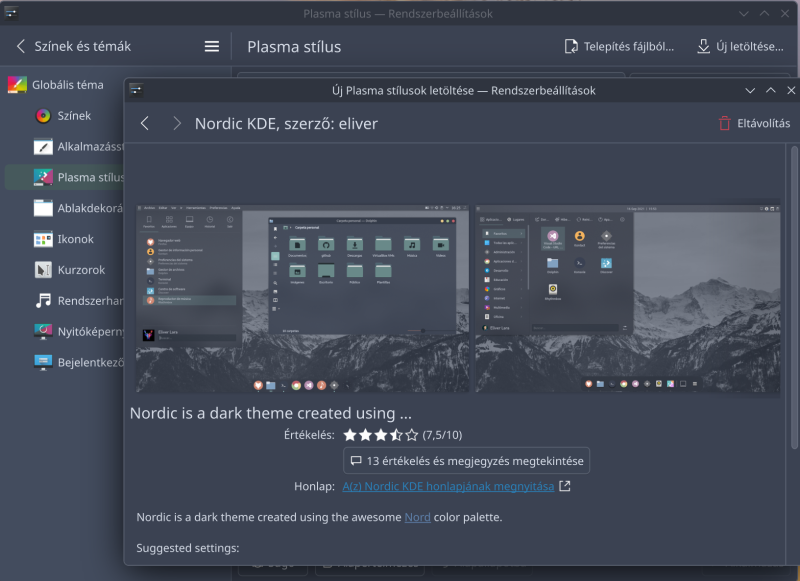The width and height of the screenshot is (800, 581).
Task: Open the hamburger menu in sidebar header
Action: click(212, 46)
